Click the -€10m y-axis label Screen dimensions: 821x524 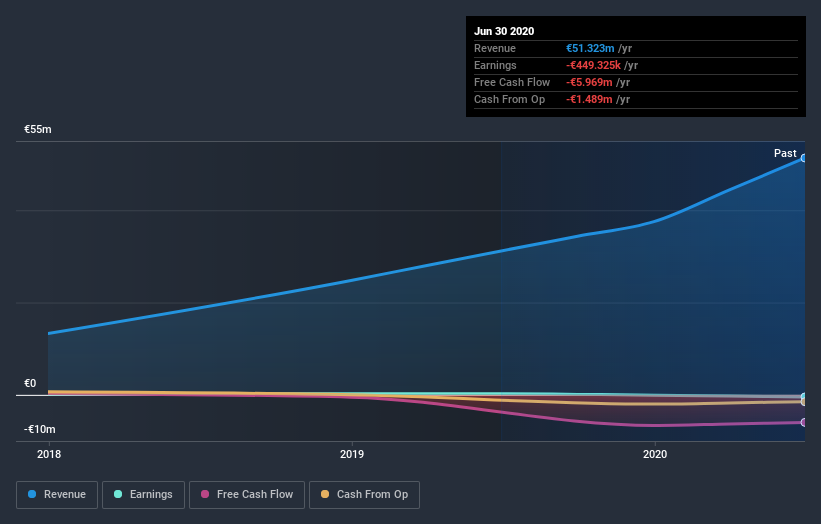tap(39, 429)
